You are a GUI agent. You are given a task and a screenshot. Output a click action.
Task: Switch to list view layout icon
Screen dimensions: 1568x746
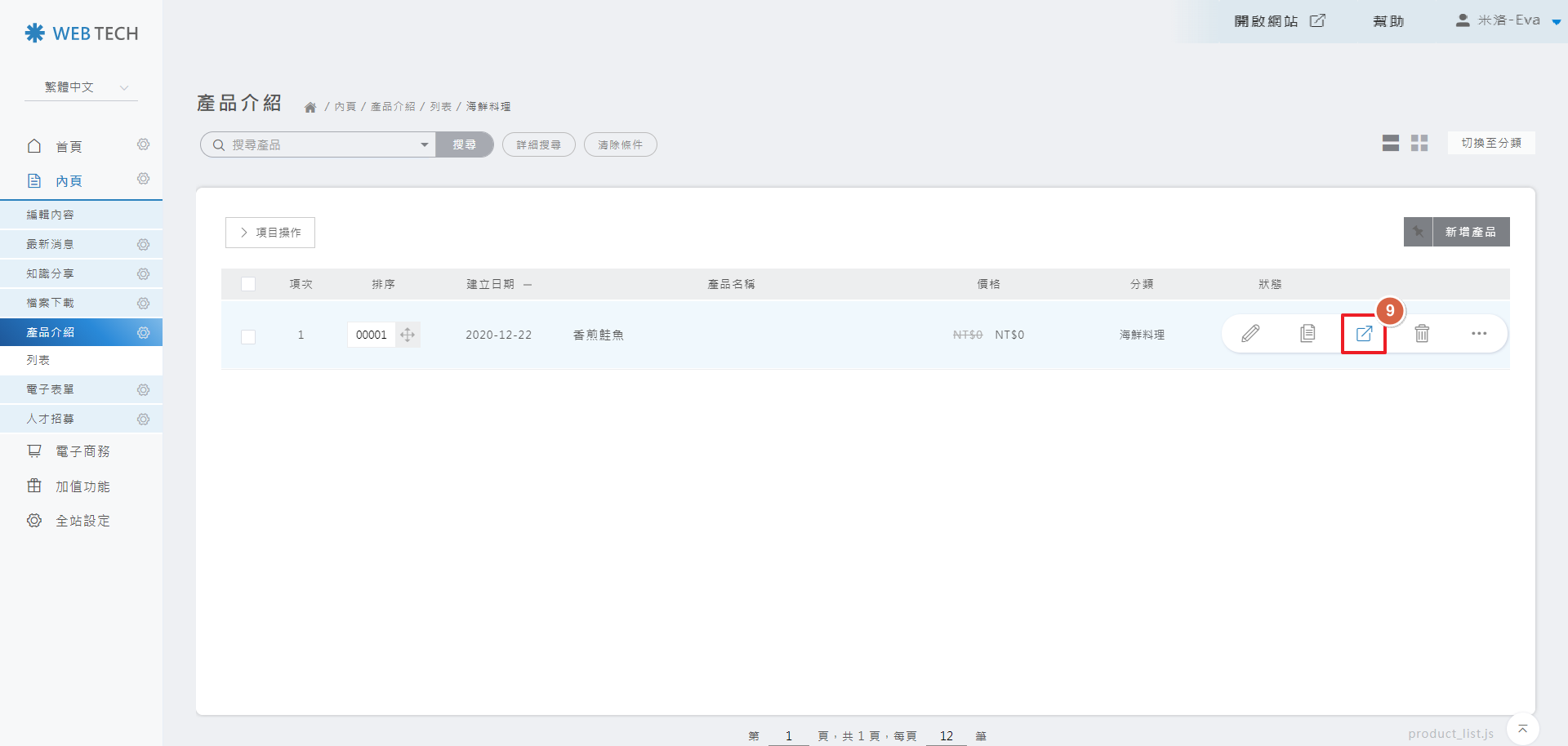pos(1390,144)
